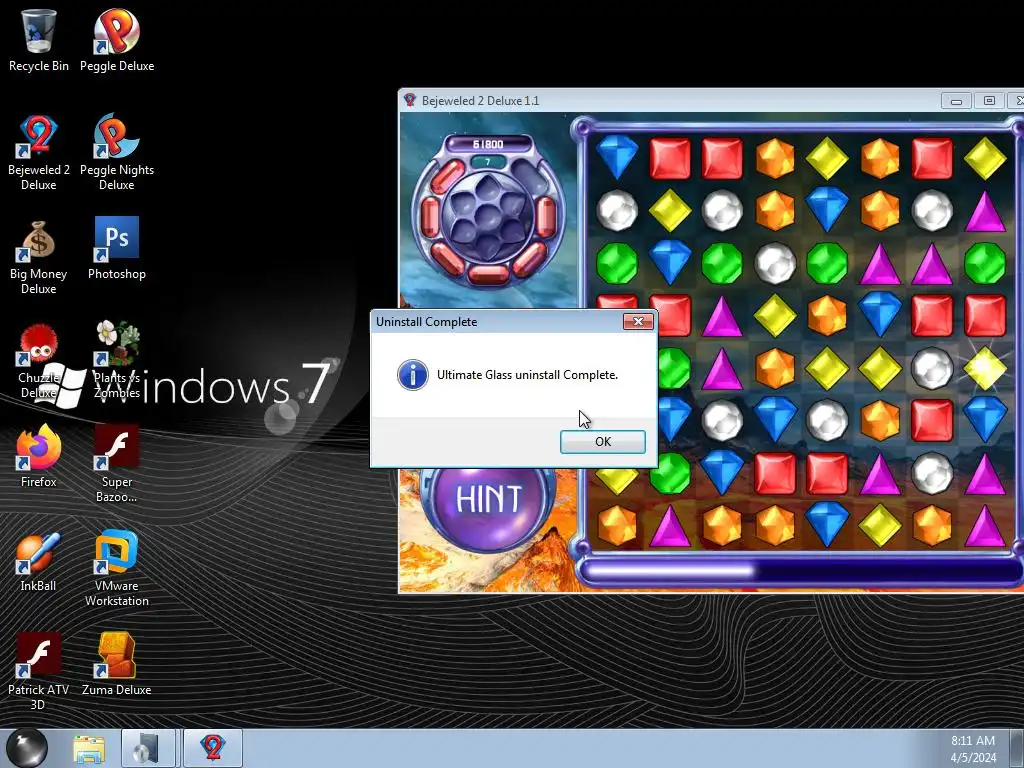Screen dimensions: 1024x768
Task: Open the InkBall desktop shortcut
Action: coord(39,560)
